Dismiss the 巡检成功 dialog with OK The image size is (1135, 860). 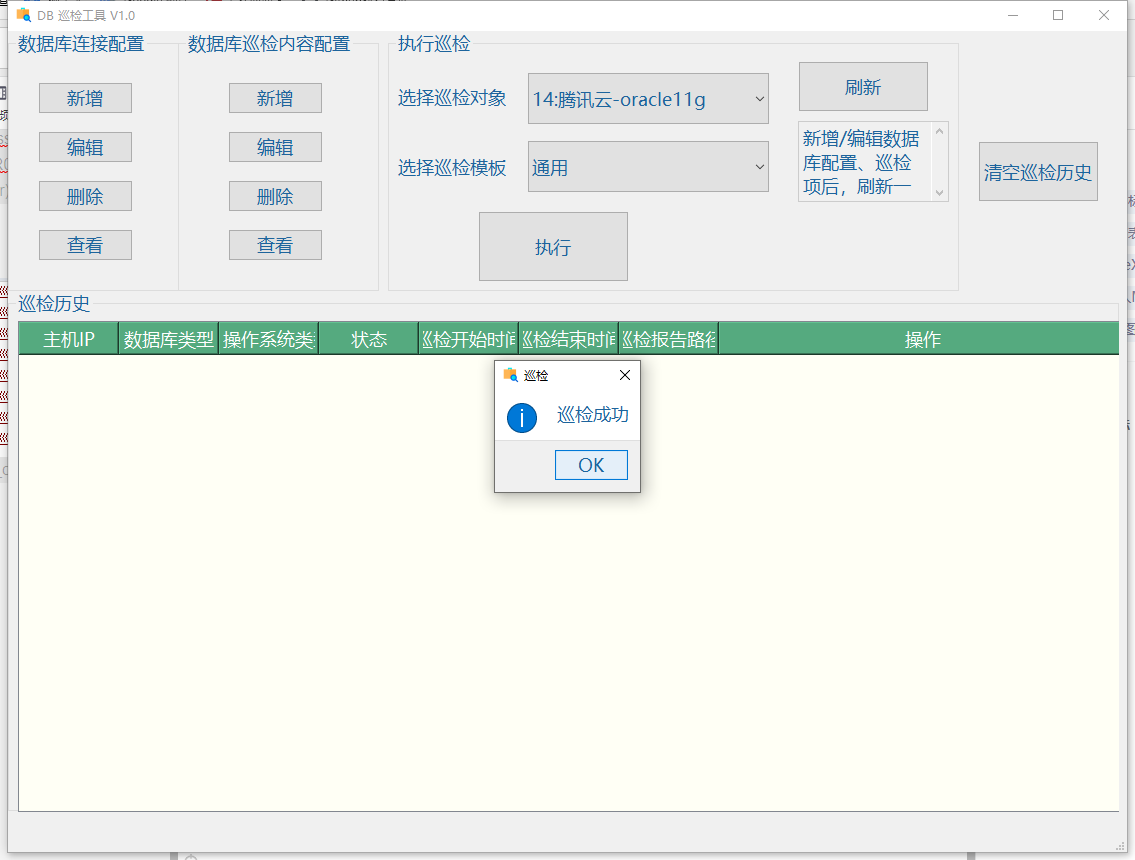591,464
